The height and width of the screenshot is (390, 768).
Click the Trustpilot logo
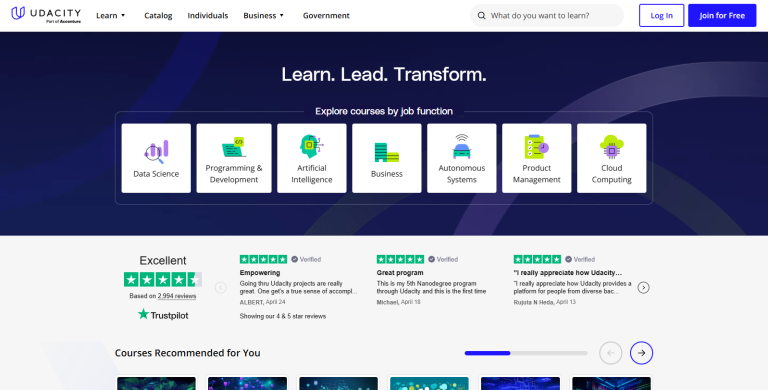[163, 315]
